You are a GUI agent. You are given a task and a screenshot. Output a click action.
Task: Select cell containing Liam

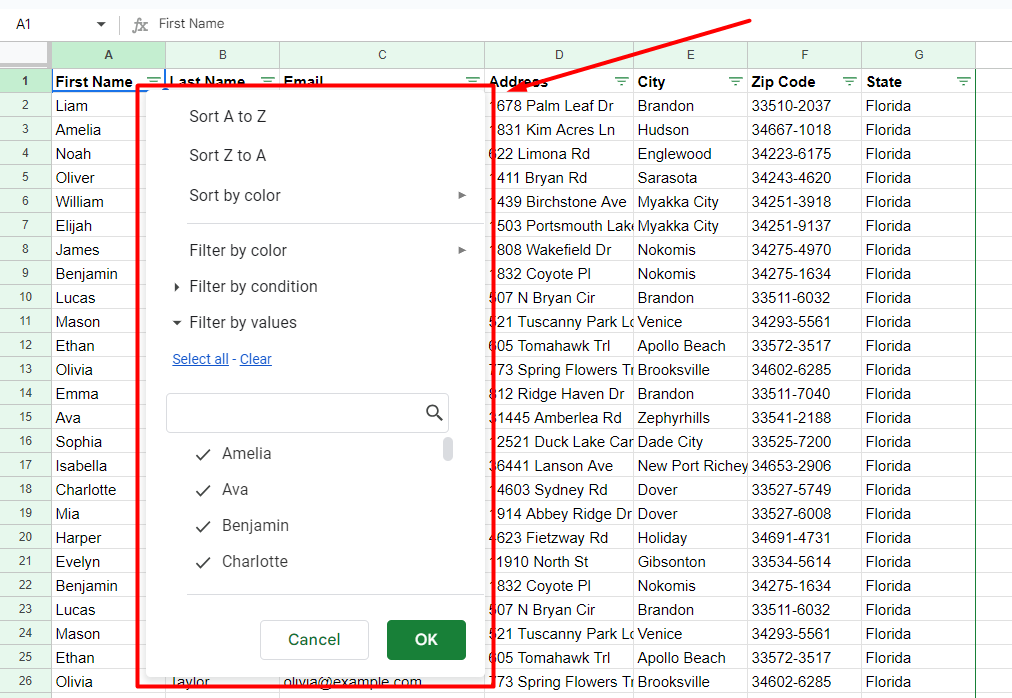[x=94, y=105]
